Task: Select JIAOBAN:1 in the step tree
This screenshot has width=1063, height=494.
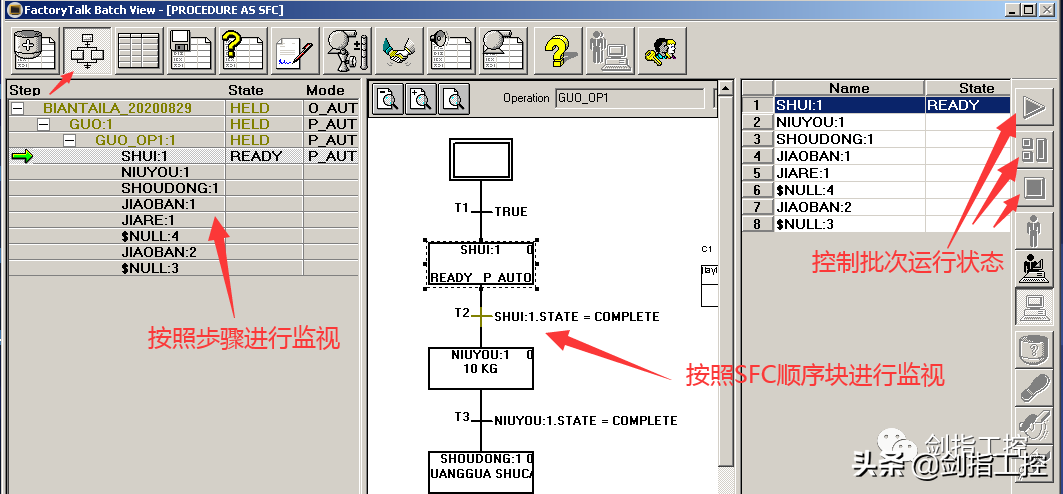Action: [x=158, y=204]
